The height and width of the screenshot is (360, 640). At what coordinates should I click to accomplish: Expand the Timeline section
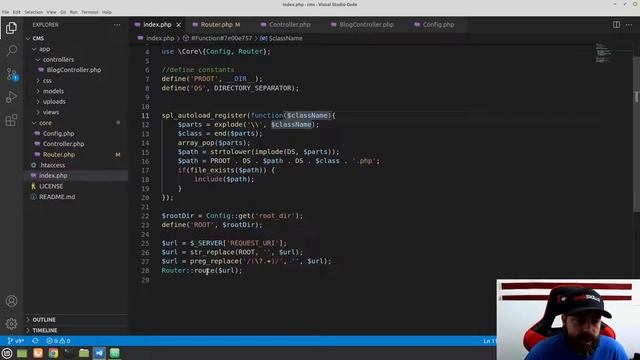pyautogui.click(x=76, y=330)
